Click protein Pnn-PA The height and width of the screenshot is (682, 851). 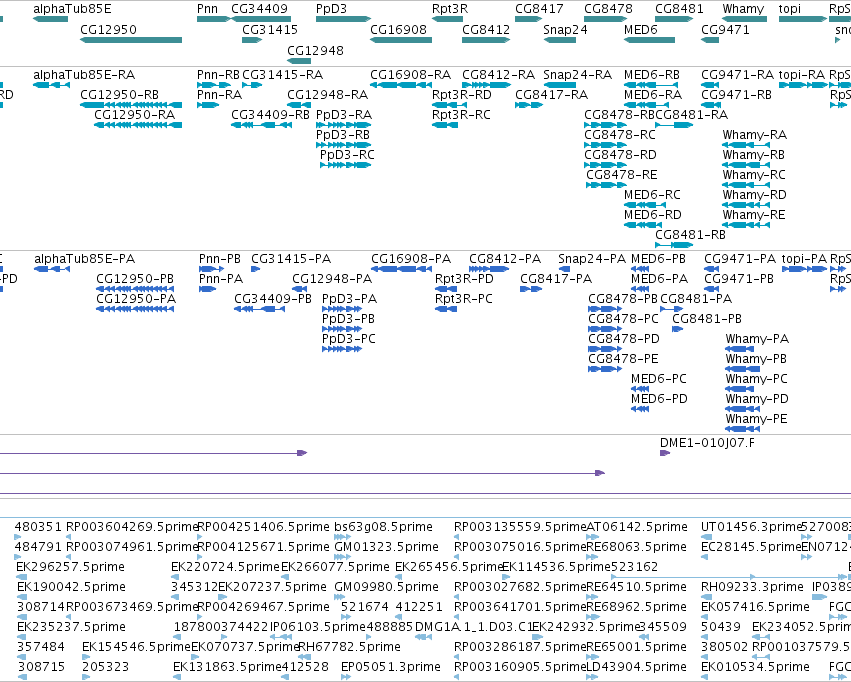(x=221, y=279)
